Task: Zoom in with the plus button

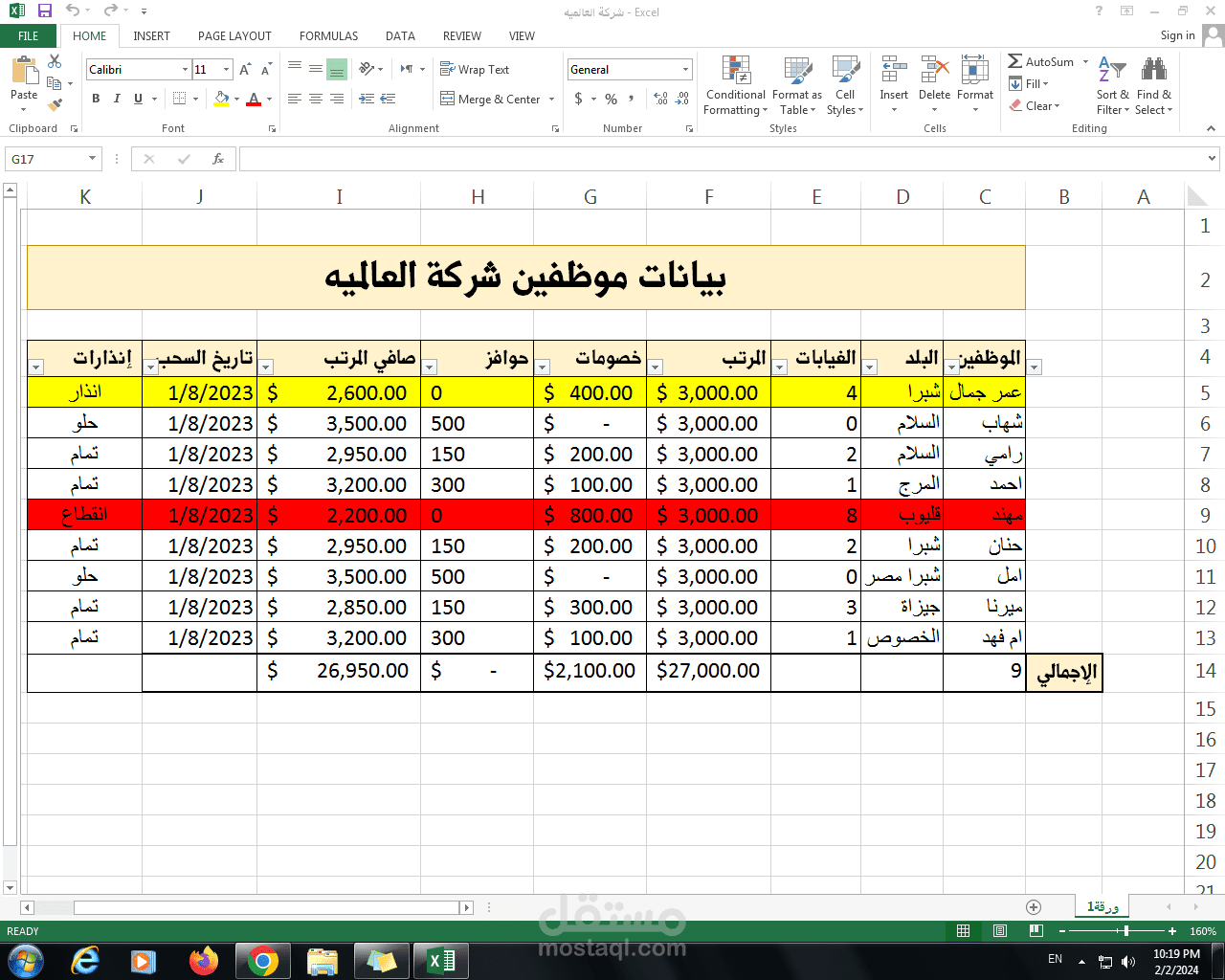Action: click(x=1172, y=930)
